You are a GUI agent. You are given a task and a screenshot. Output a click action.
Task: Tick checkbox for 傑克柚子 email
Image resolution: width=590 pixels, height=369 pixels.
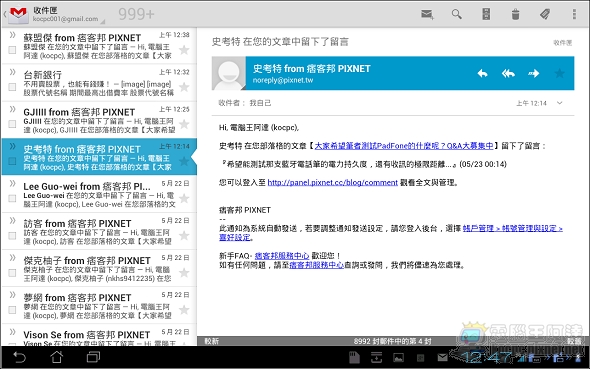(12, 273)
